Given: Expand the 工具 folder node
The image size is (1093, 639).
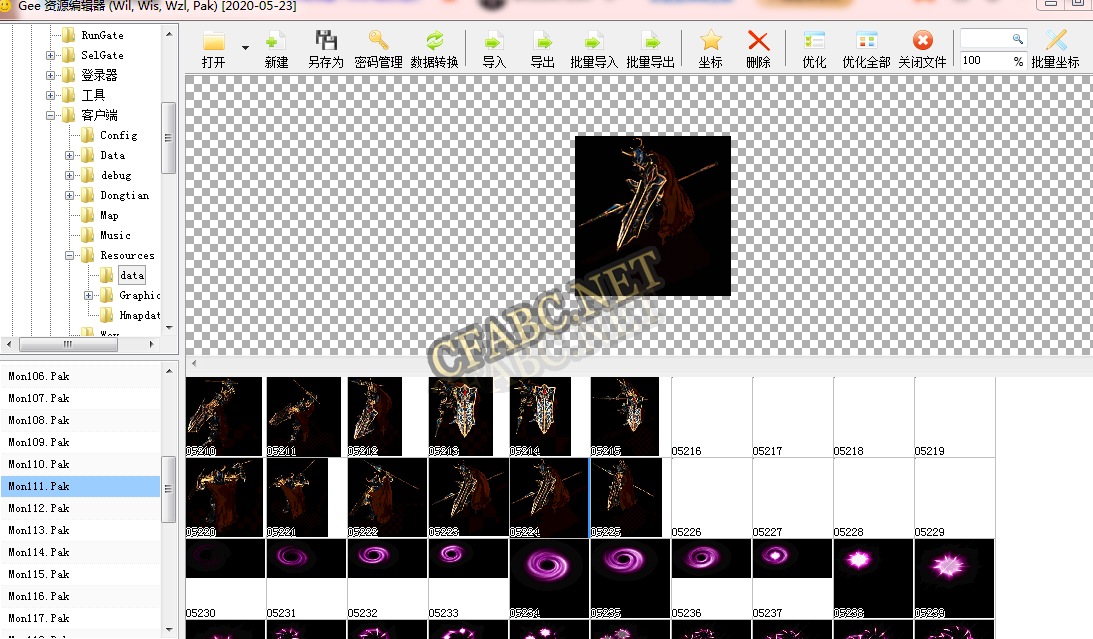Looking at the screenshot, I should (50, 95).
